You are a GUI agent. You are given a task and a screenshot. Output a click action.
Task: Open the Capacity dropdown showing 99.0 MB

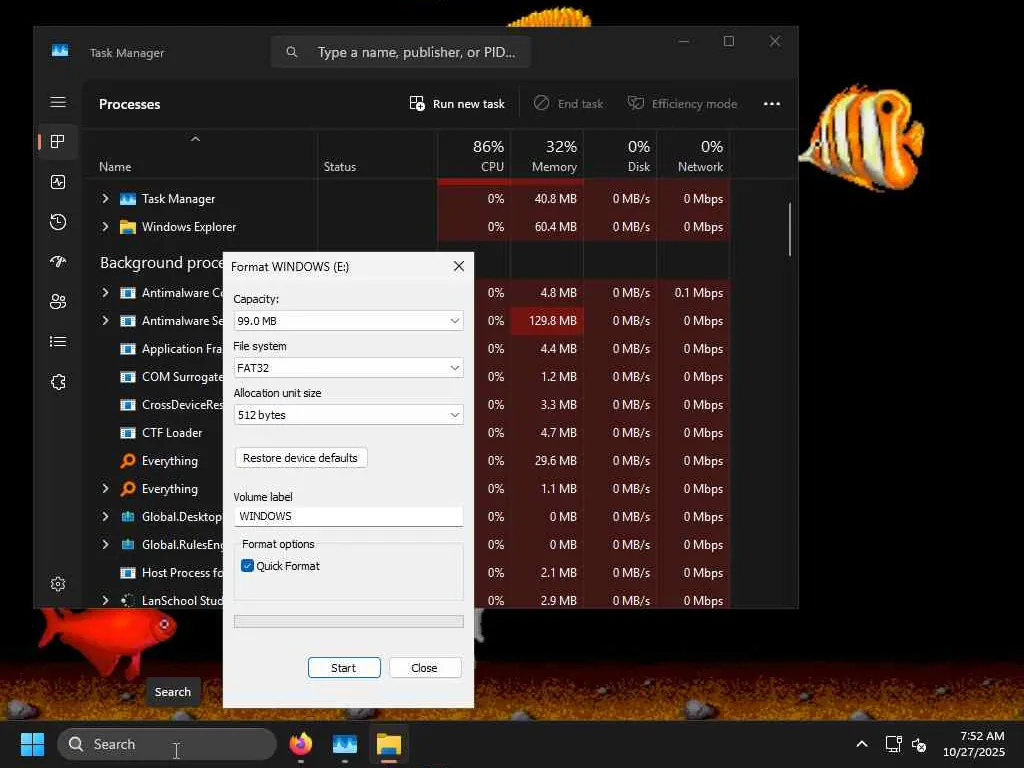(x=349, y=321)
